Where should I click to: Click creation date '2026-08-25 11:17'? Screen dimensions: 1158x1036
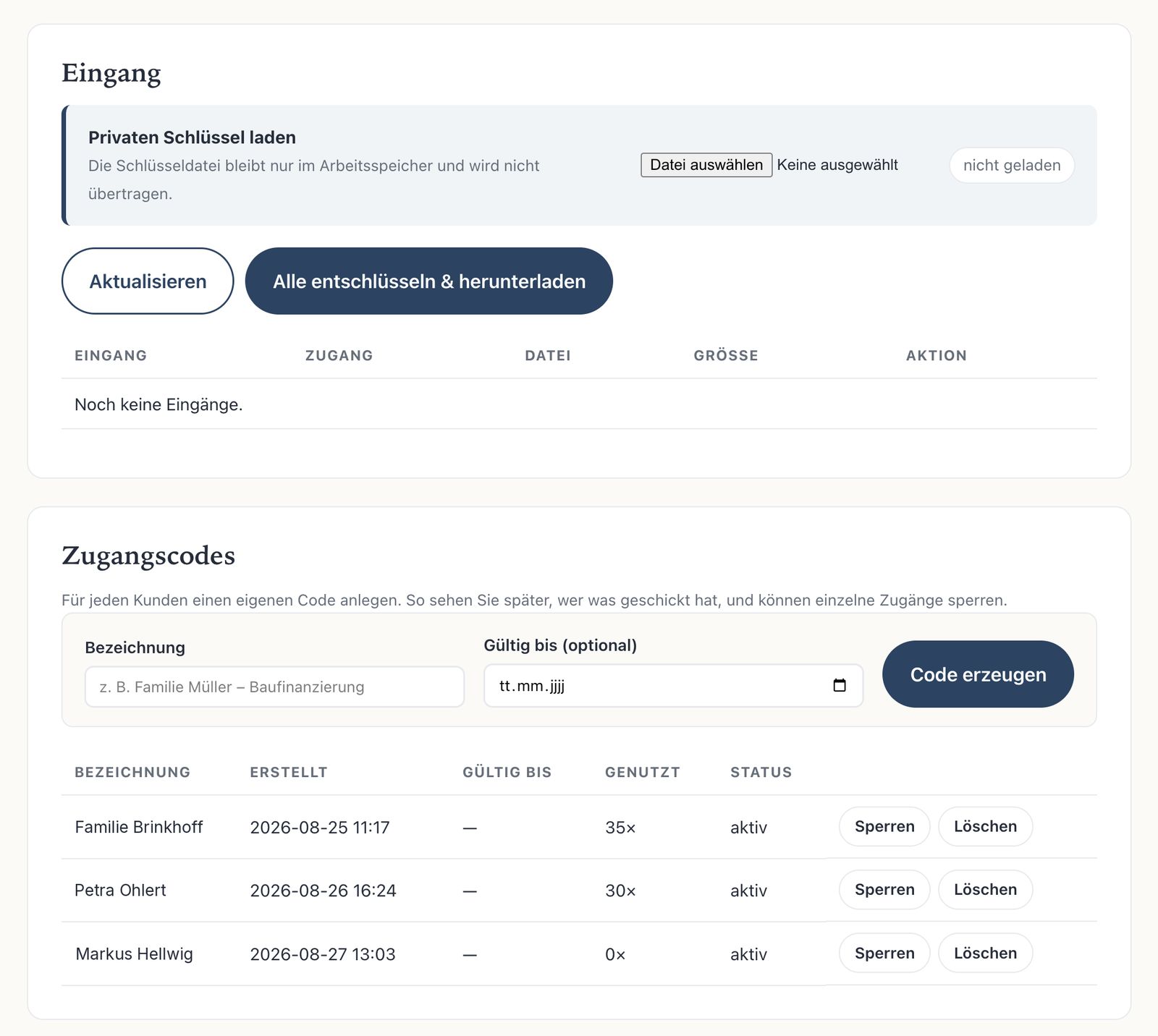tap(320, 827)
